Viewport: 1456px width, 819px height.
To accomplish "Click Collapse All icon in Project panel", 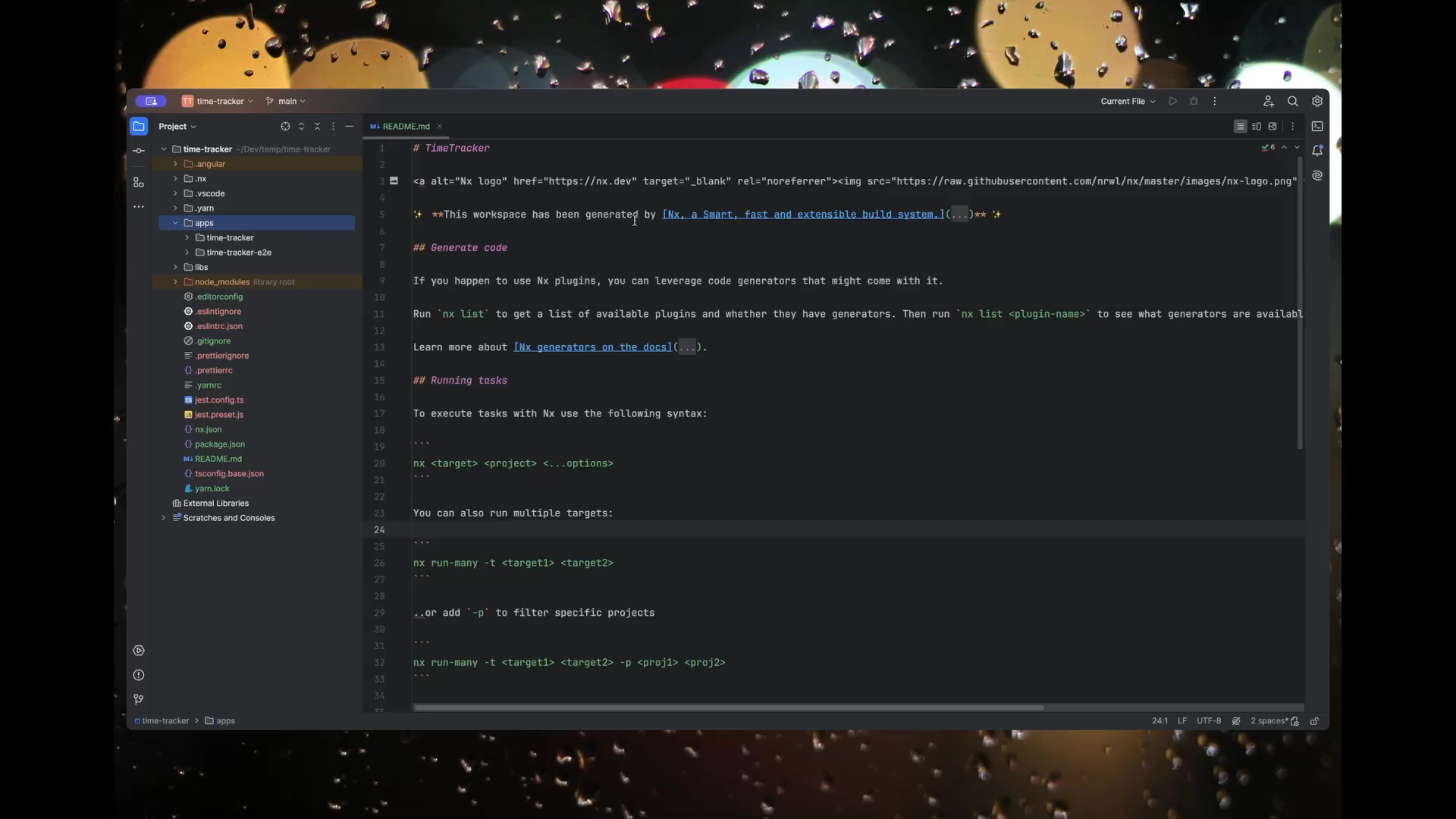I will pyautogui.click(x=317, y=127).
